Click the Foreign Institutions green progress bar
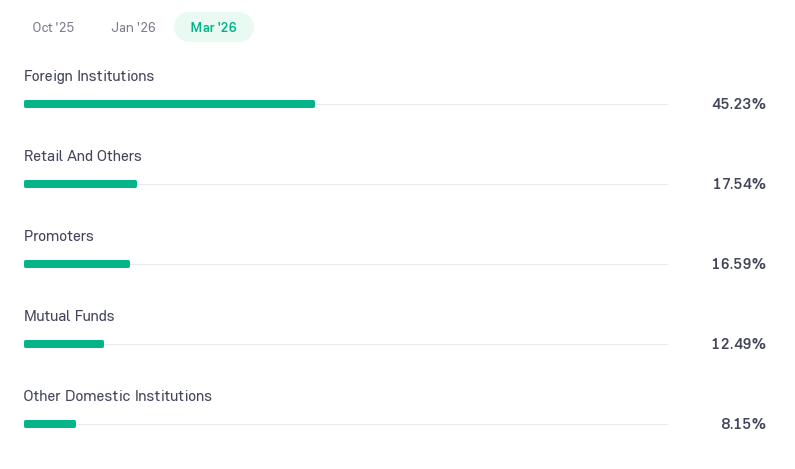 [x=169, y=104]
